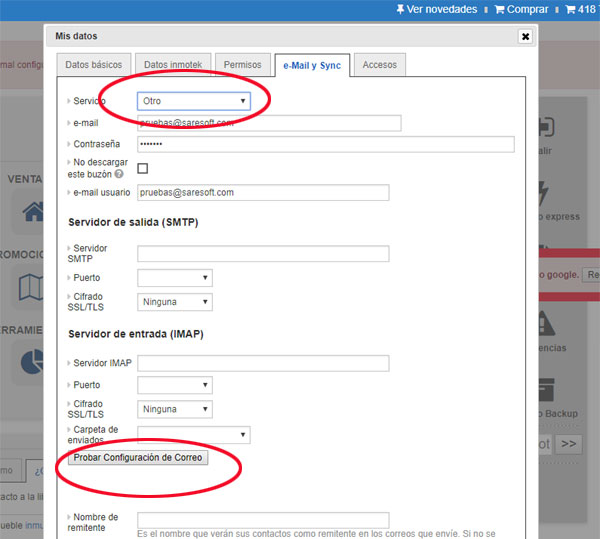Viewport: 600px width, 539px height.
Task: Expand the Carpeta de enviados dropdown
Action: click(x=194, y=435)
